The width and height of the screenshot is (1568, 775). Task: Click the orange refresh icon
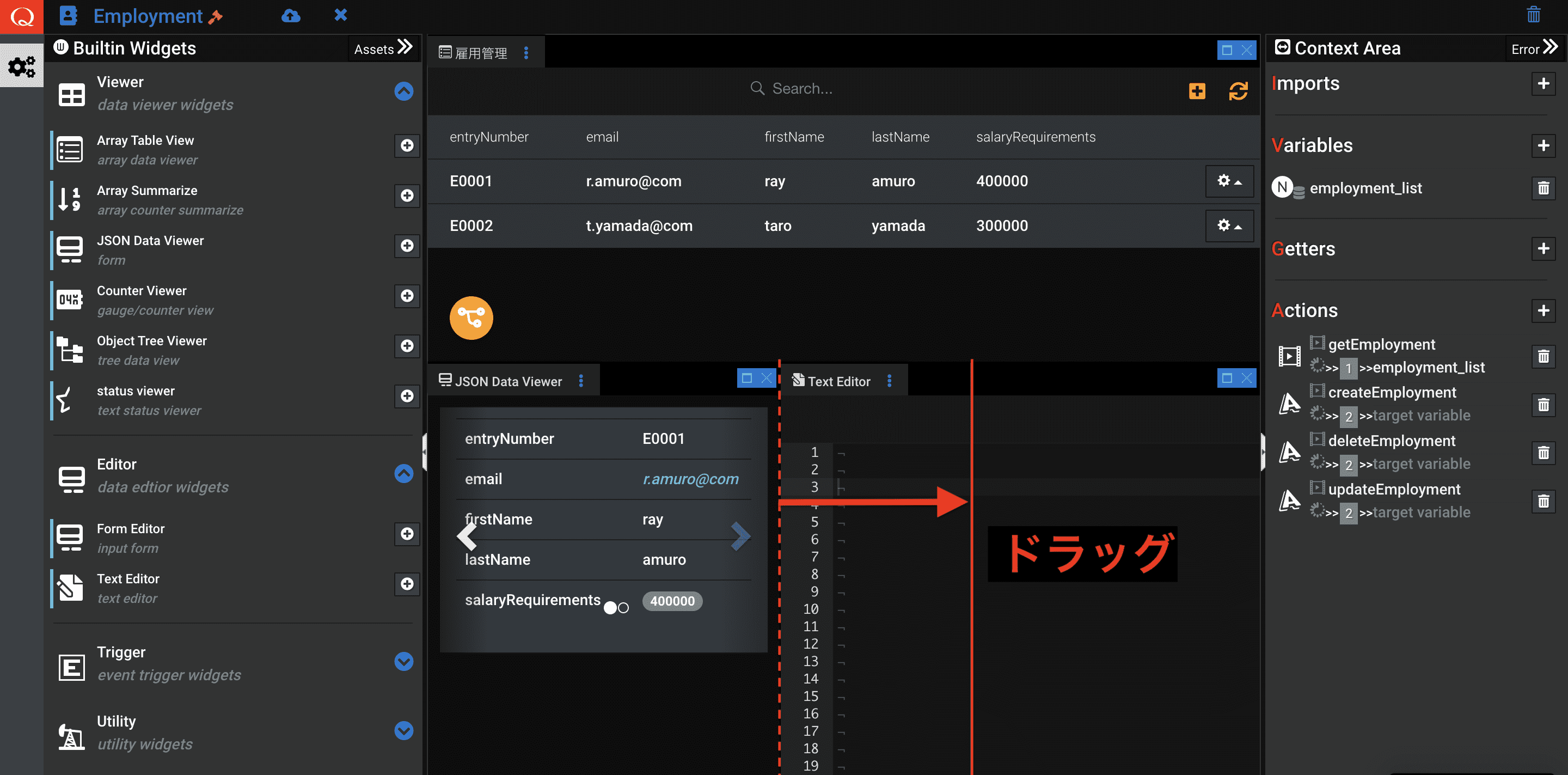(1238, 91)
